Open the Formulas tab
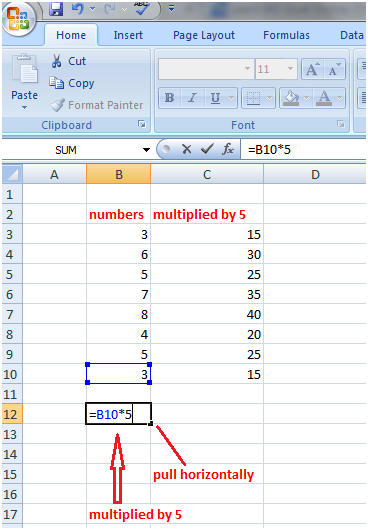Image resolution: width=368 pixels, height=530 pixels. pos(286,35)
